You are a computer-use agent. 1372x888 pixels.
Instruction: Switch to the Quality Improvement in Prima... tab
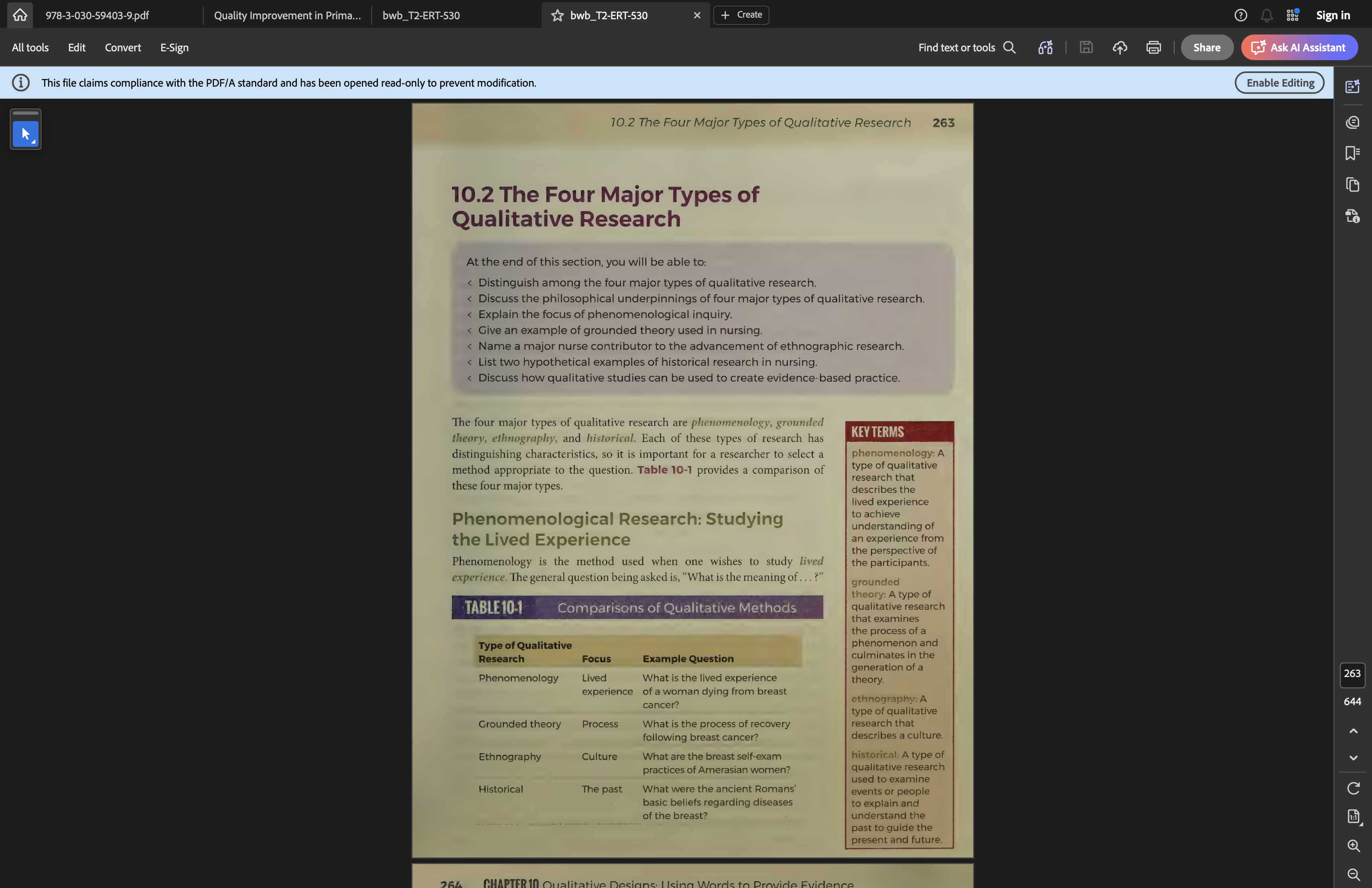coord(287,15)
